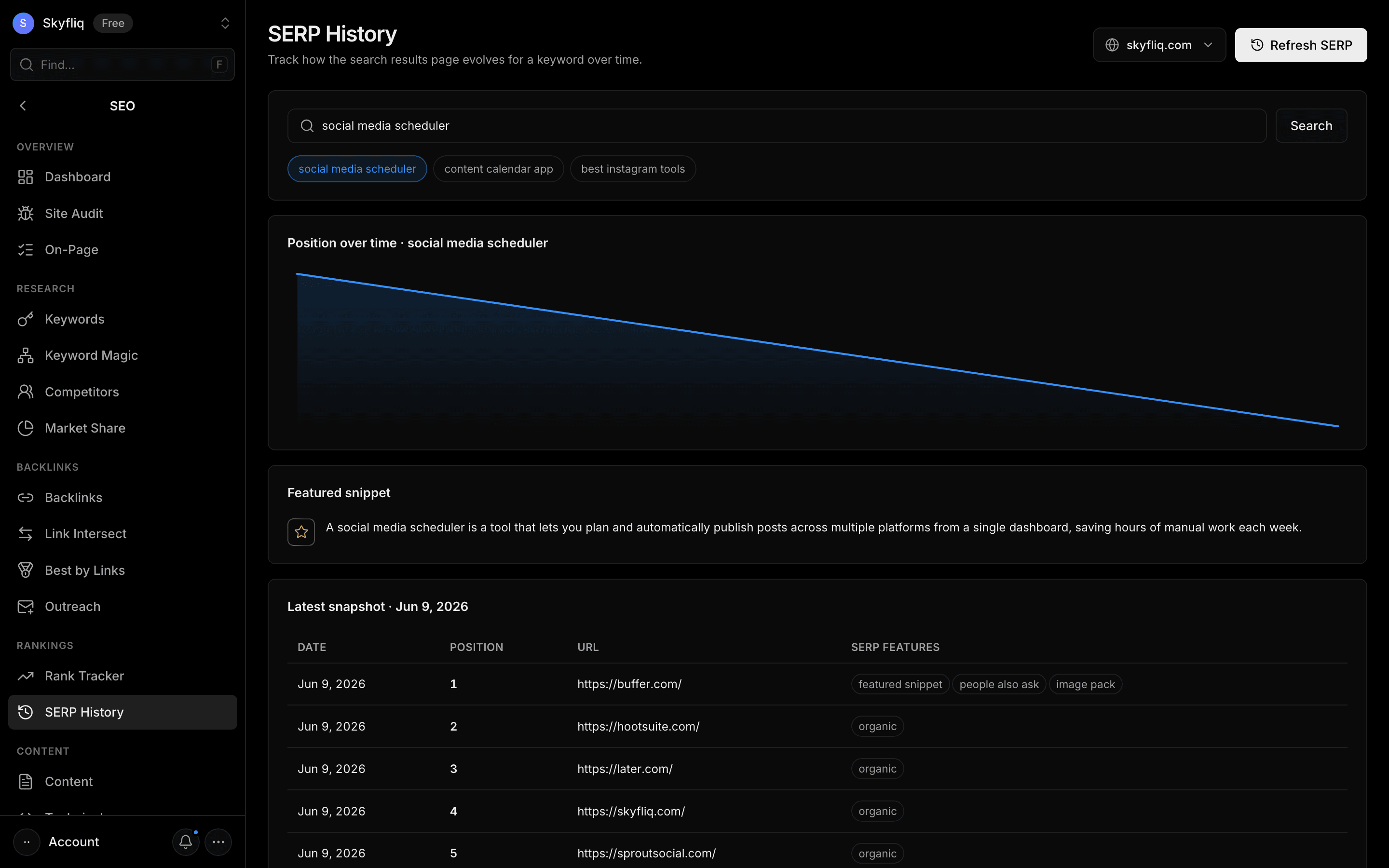Click the notifications bell icon
Screen dimensions: 1389x868
click(x=185, y=842)
